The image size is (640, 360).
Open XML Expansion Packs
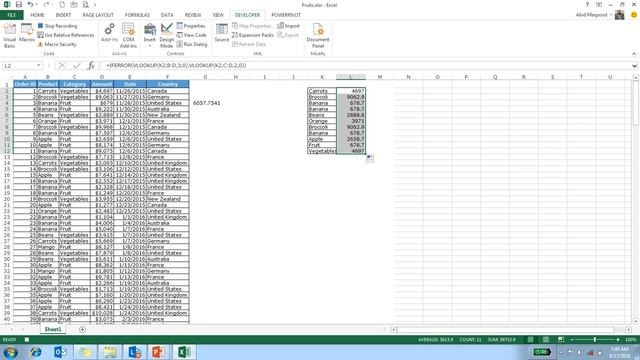[x=253, y=35]
